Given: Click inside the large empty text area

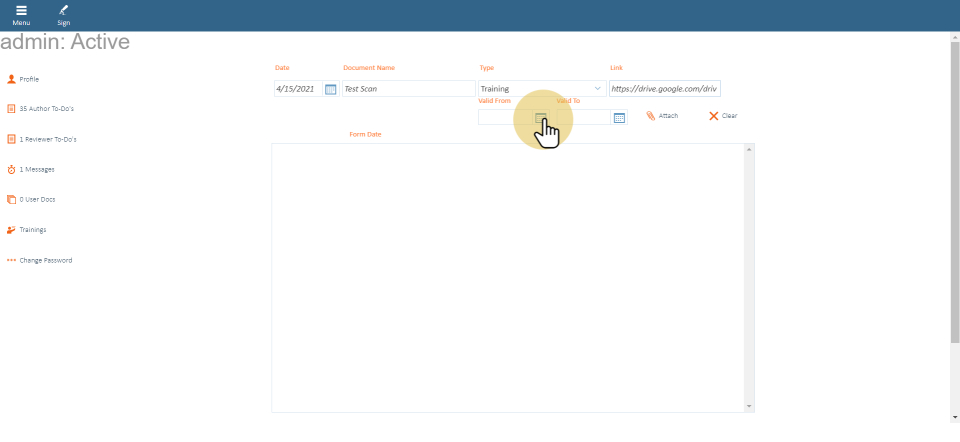Looking at the screenshot, I should (x=508, y=277).
